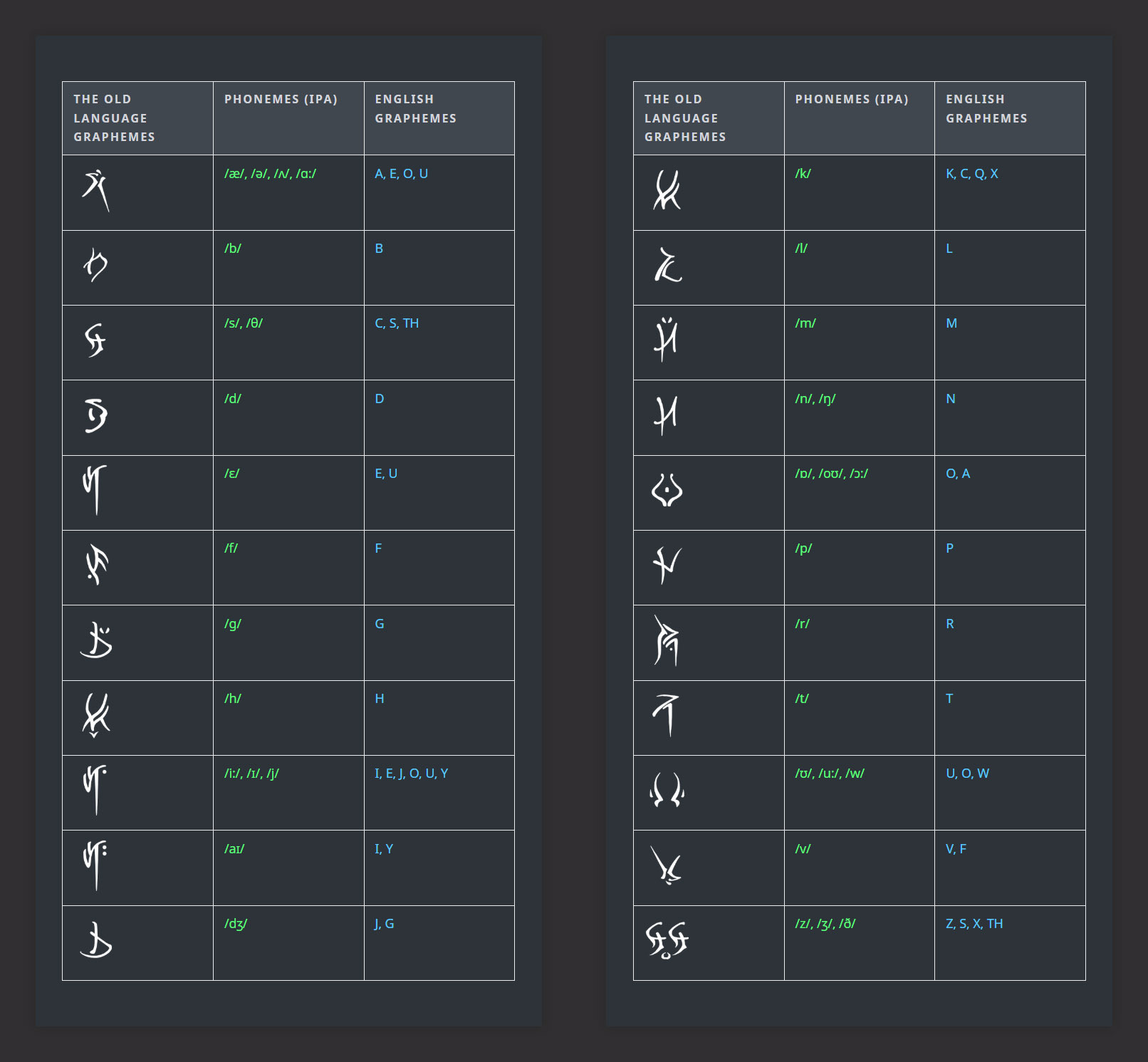Click the glyph for the /æ/ vowel row
The width and height of the screenshot is (1148, 1062).
coord(96,191)
